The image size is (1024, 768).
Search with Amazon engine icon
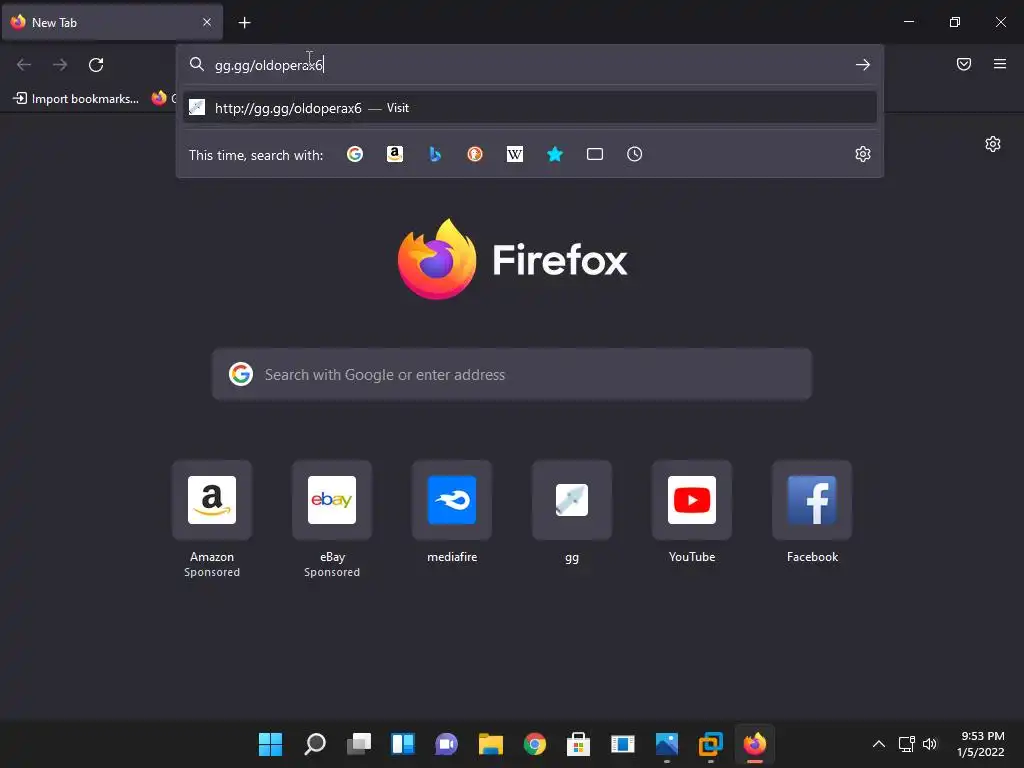pos(394,154)
